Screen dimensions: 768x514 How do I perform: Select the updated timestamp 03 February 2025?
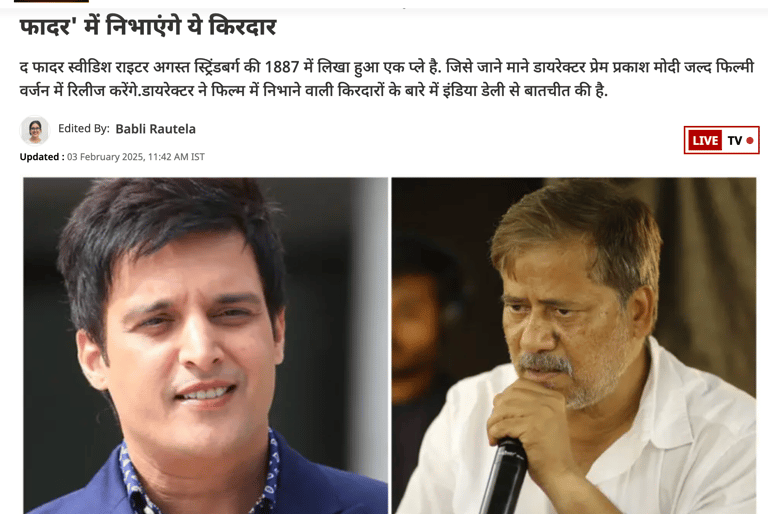[104, 157]
